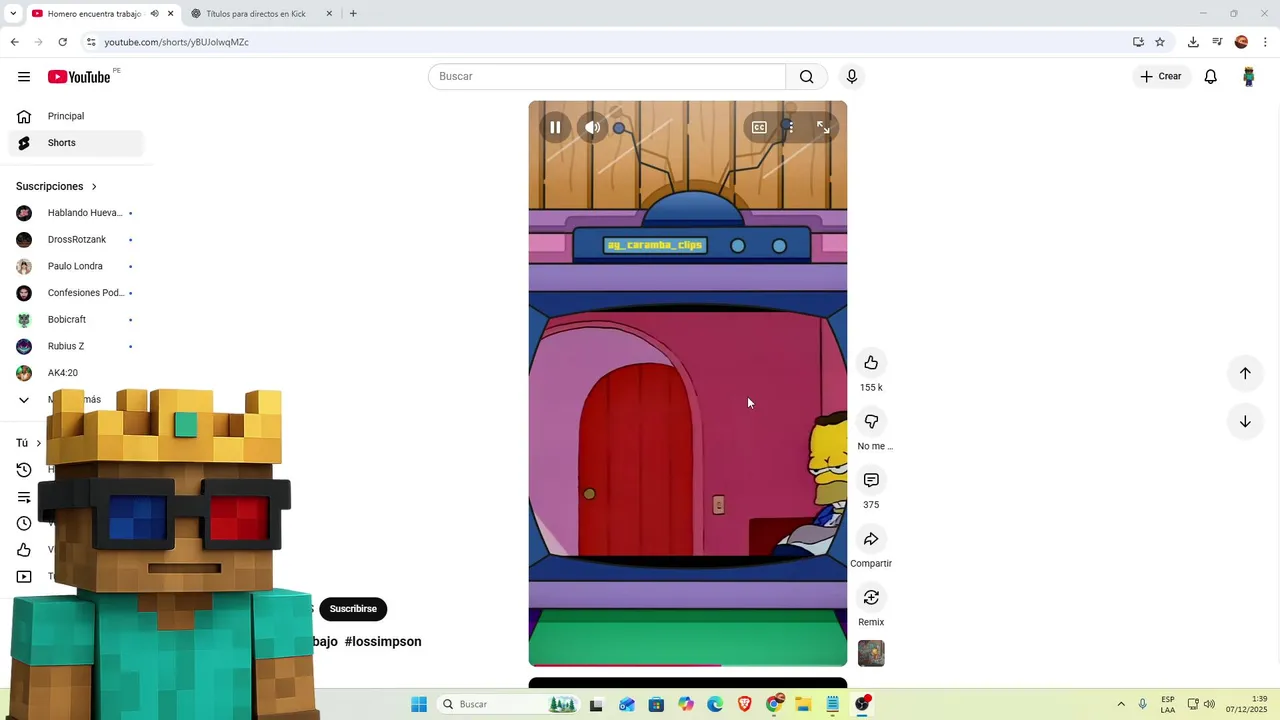Viewport: 1280px width, 720px height.
Task: Open the AK4:20 channel
Action: [76, 373]
